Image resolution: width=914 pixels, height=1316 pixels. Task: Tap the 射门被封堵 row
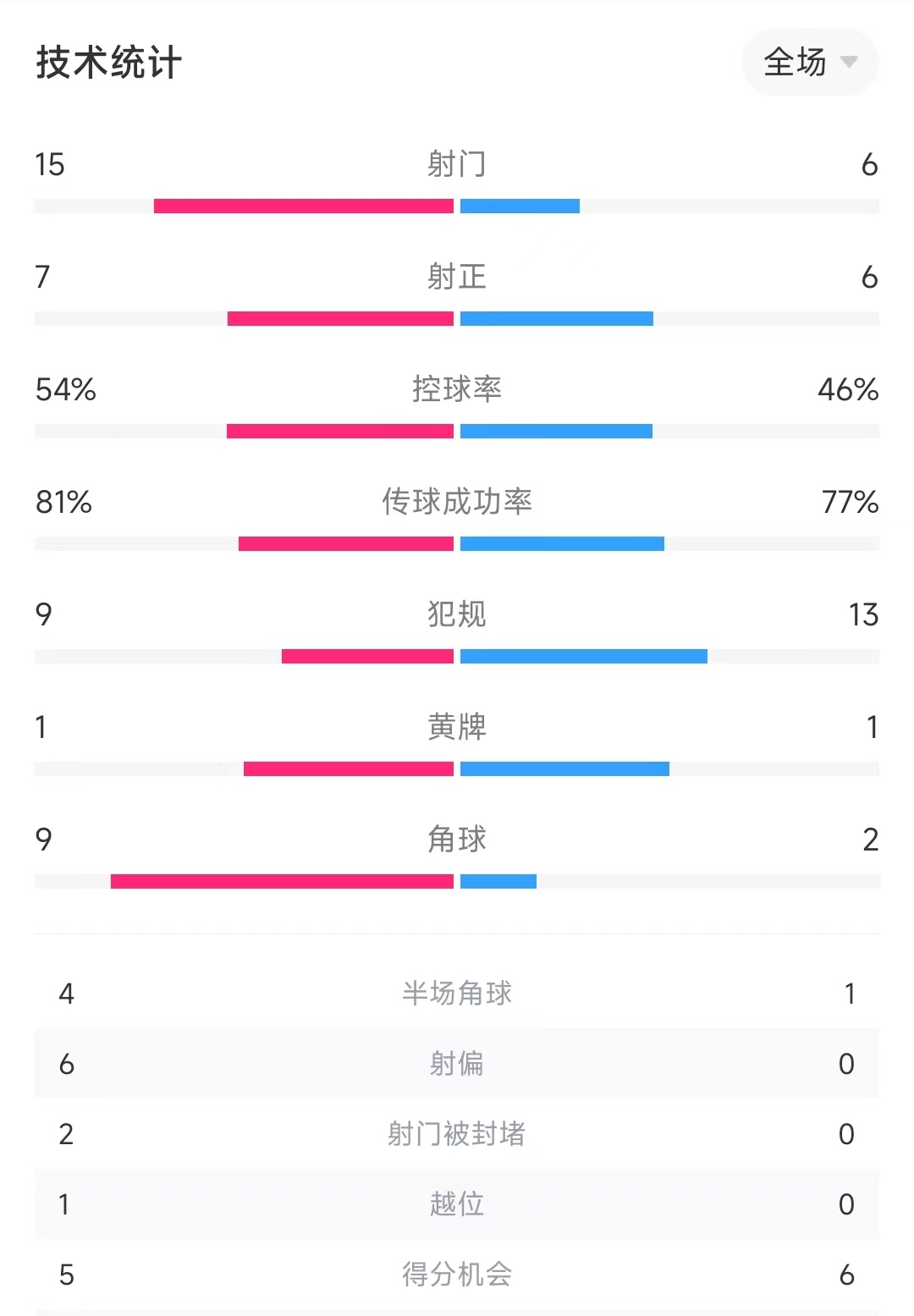457,1134
